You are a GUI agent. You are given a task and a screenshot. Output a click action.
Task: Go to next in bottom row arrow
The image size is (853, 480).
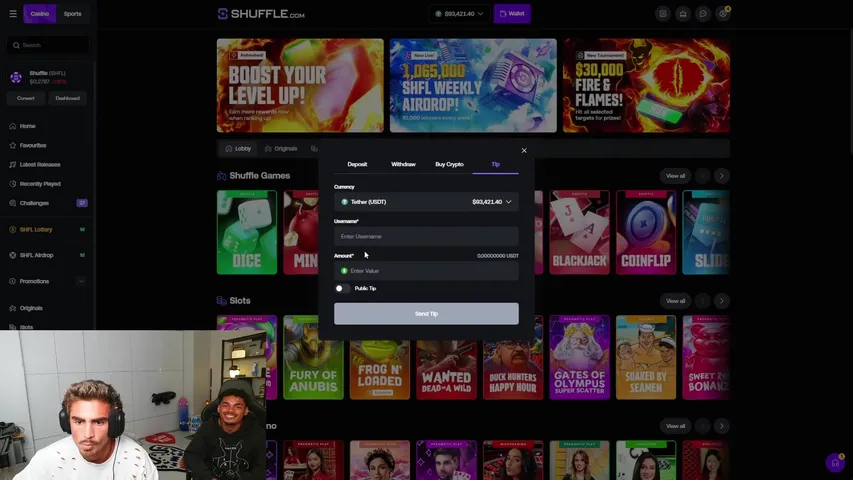coord(722,426)
